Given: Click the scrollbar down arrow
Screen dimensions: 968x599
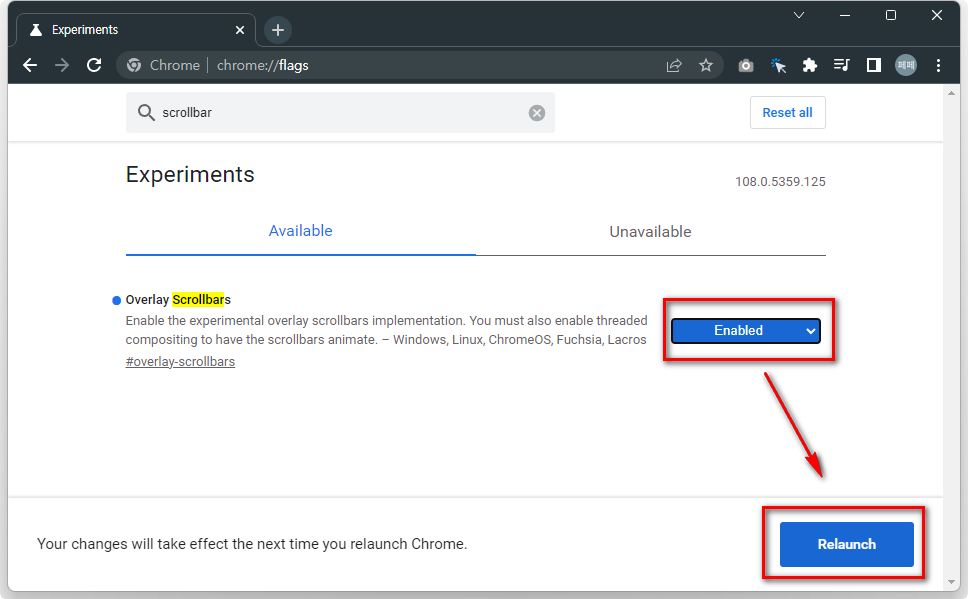Looking at the screenshot, I should tap(951, 582).
